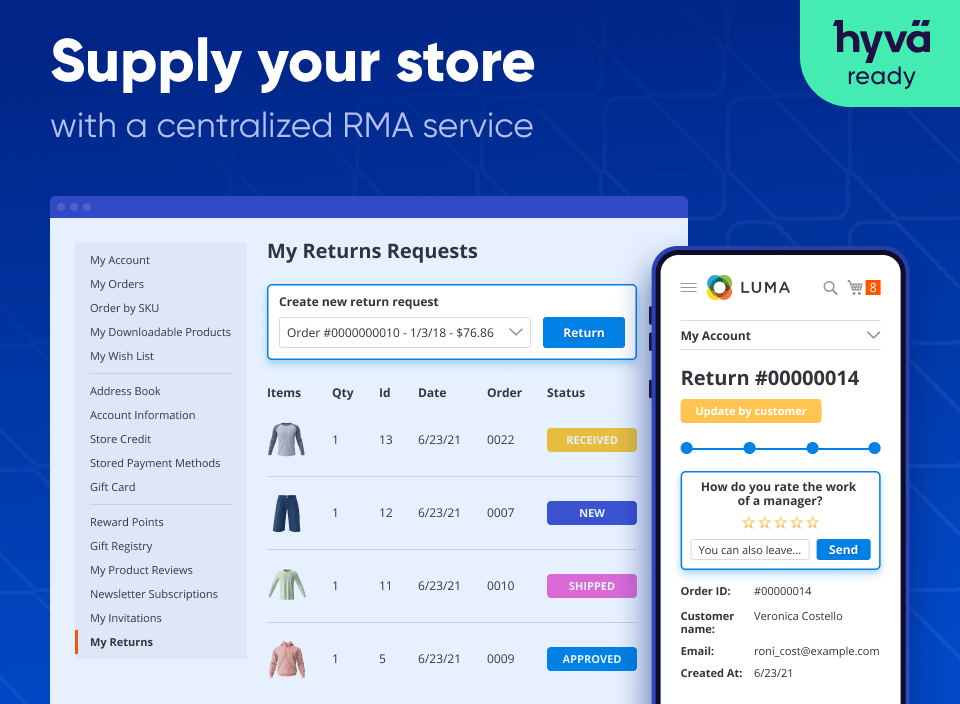Click the Update by customer status button
This screenshot has height=704, width=960.
point(751,411)
